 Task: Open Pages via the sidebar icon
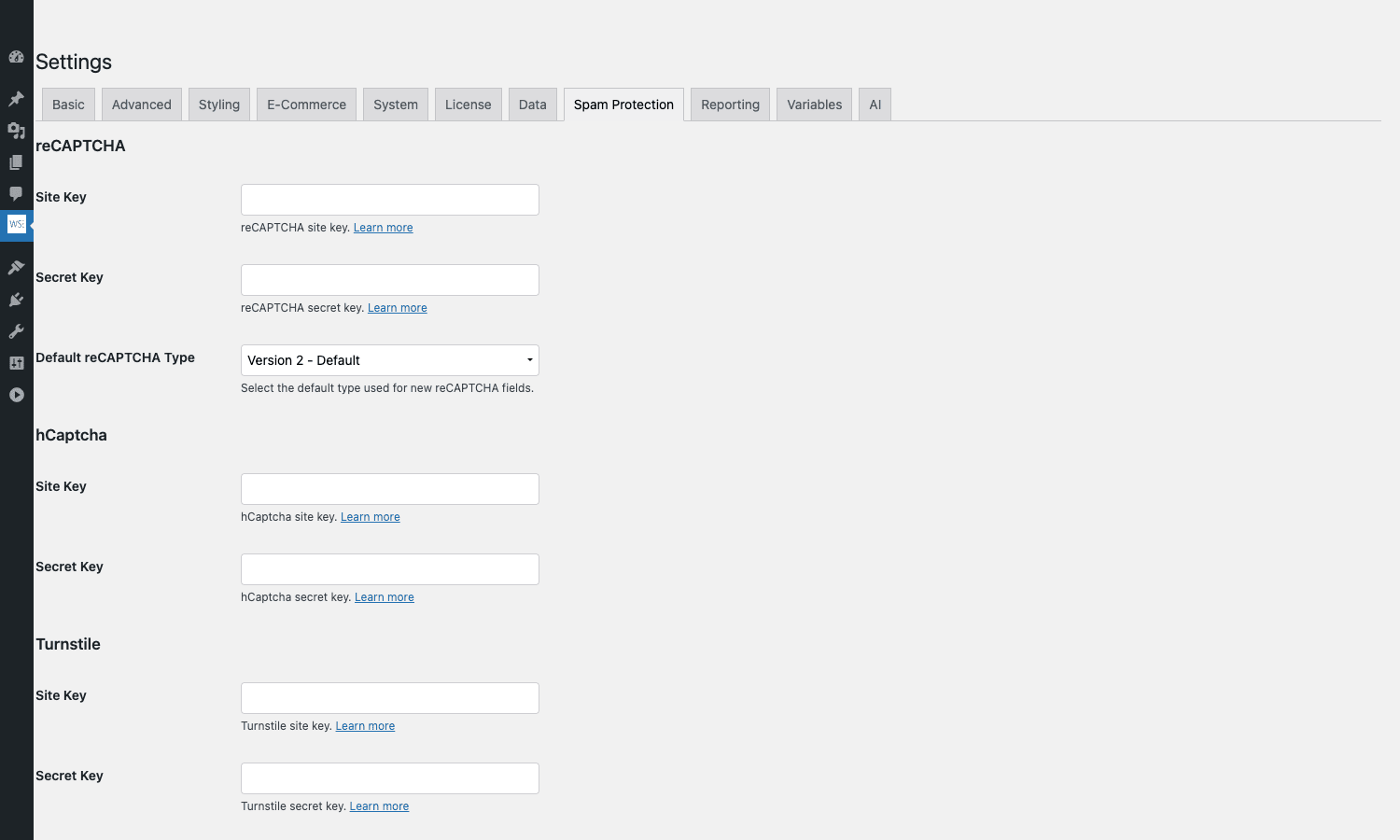[x=16, y=162]
